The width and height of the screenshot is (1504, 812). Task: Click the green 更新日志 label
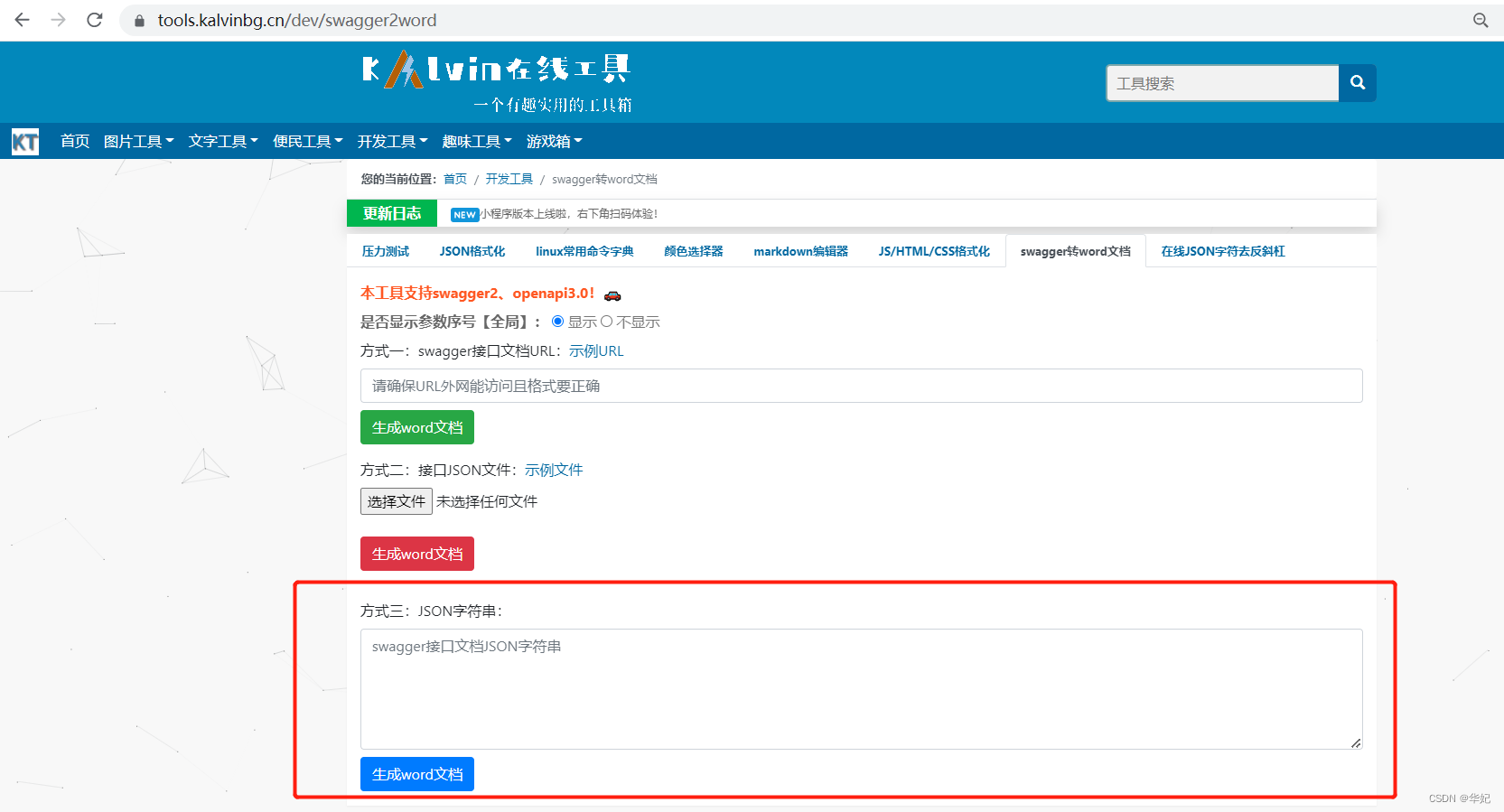click(x=392, y=213)
